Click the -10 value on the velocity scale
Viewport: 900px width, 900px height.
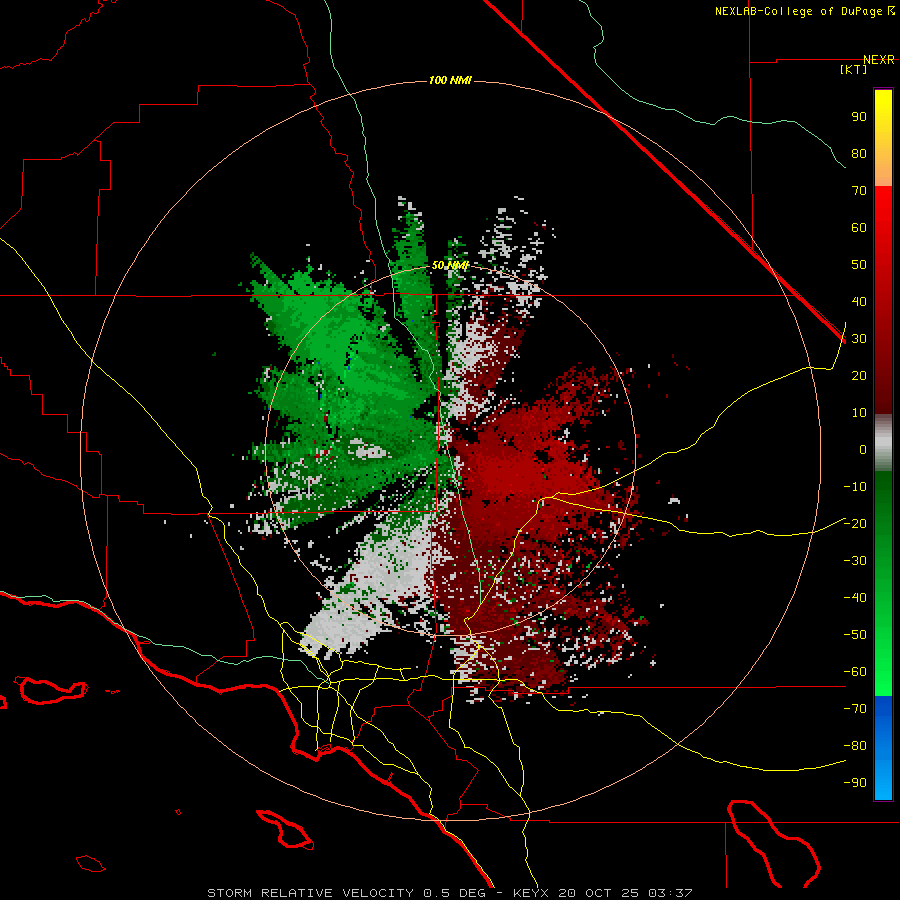tap(855, 487)
